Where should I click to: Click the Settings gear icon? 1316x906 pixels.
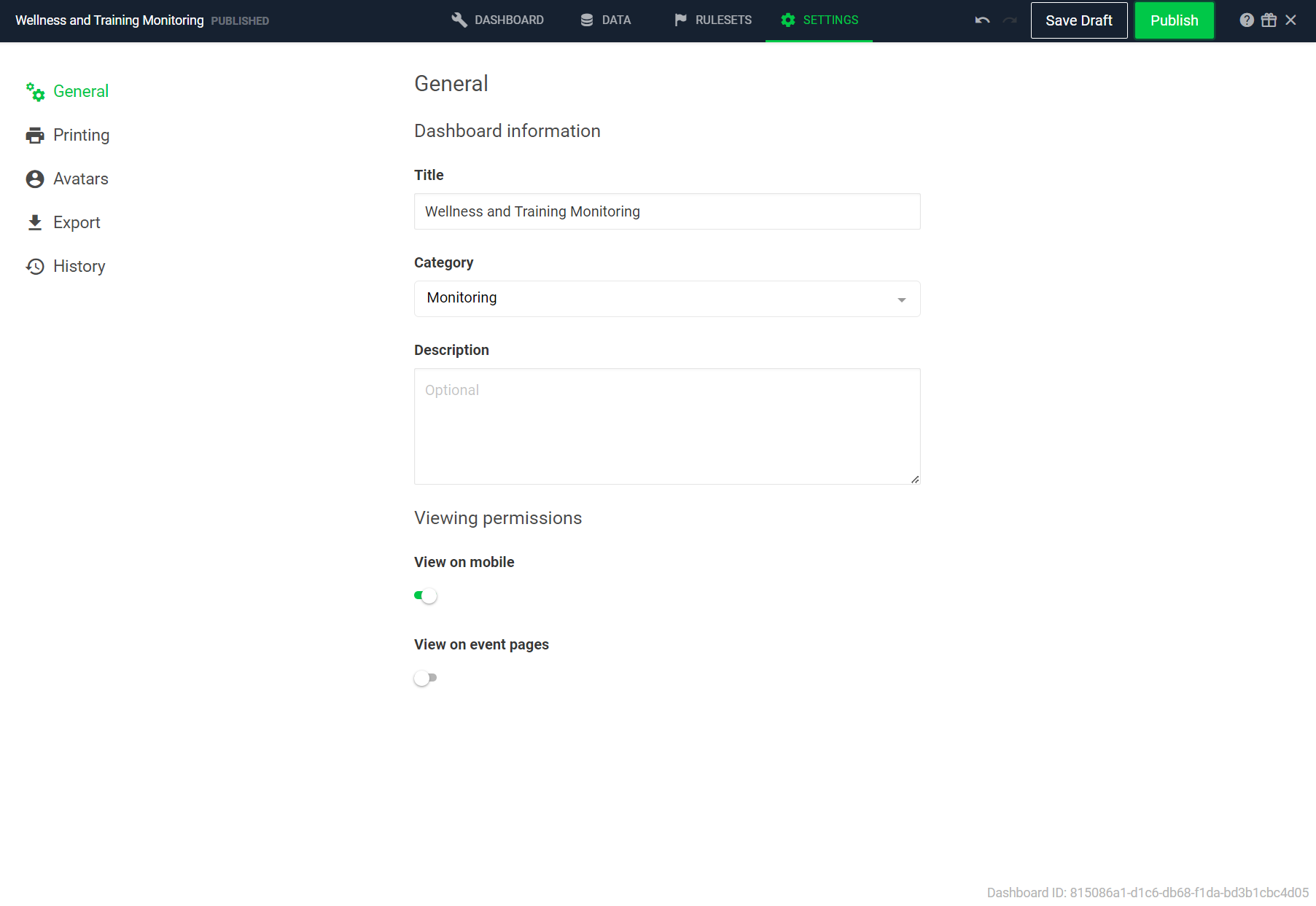(x=788, y=20)
